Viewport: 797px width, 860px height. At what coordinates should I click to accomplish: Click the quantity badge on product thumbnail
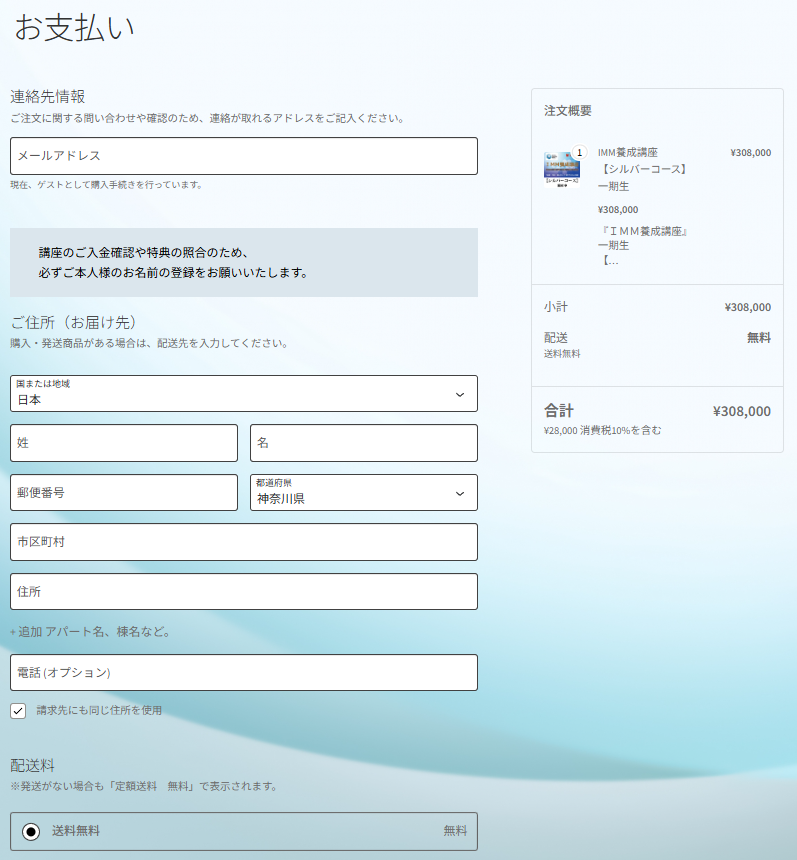579,153
